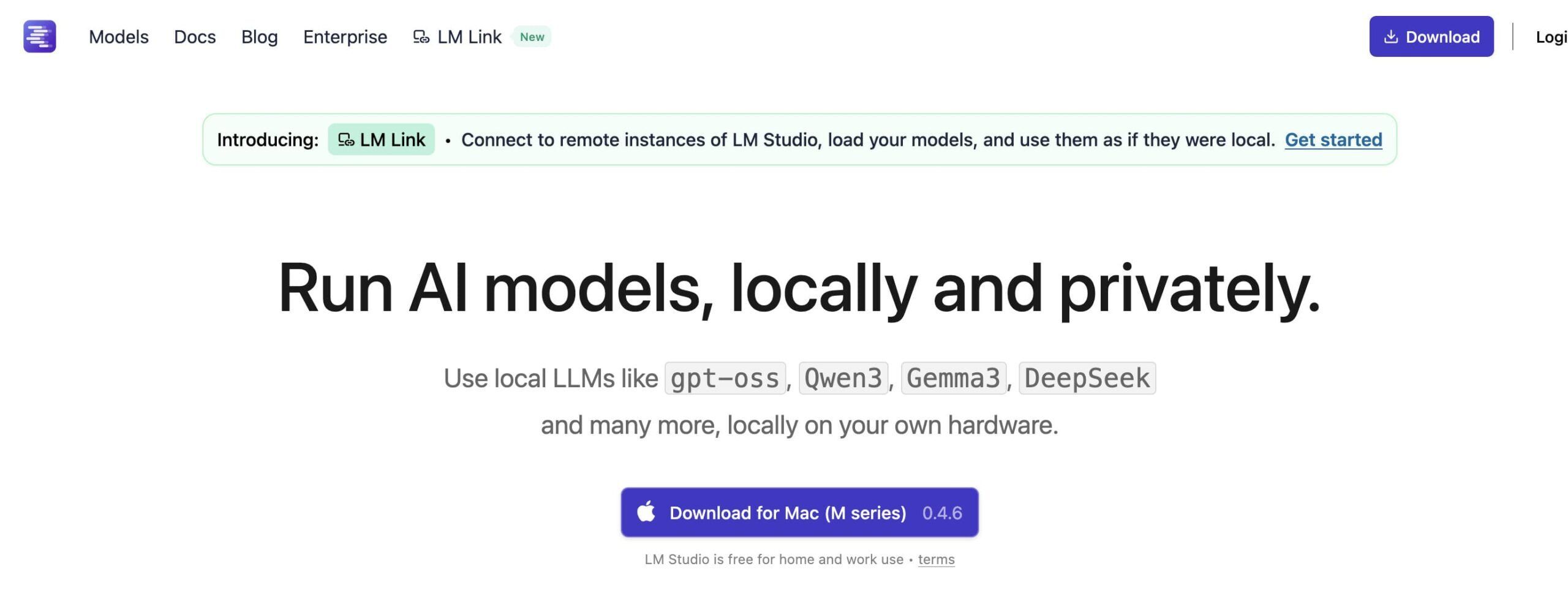Click the 0.4.6 version number
Viewport: 1568px width, 604px height.
[942, 513]
